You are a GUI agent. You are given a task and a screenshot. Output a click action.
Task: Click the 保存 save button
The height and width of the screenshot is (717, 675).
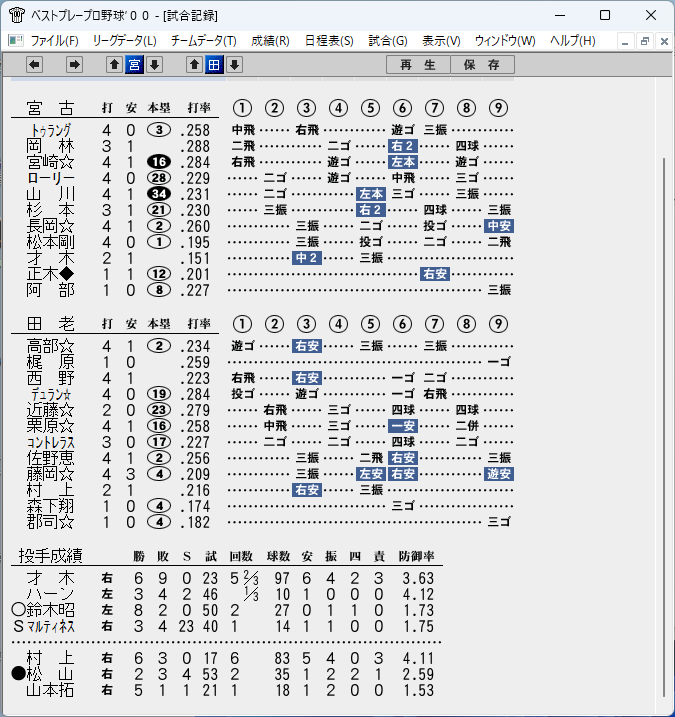click(x=482, y=64)
